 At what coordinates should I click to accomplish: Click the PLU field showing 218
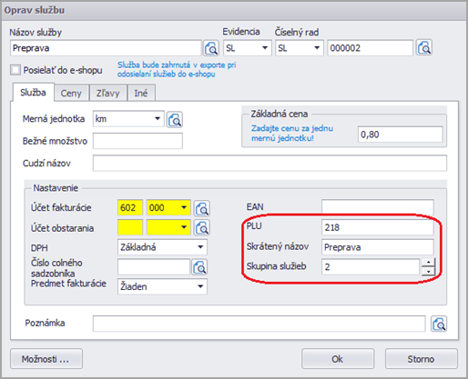tap(377, 227)
